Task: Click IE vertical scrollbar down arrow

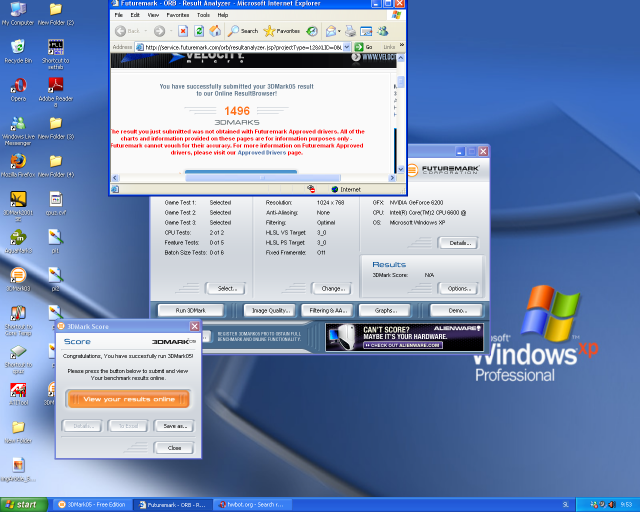Action: coord(401,169)
